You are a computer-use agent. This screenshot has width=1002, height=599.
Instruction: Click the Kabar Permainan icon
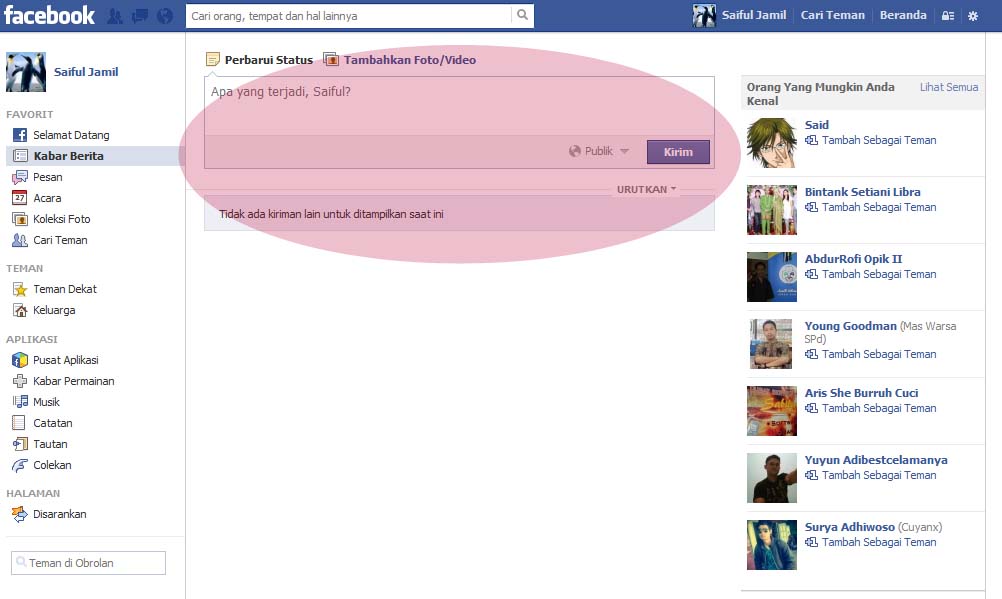20,381
